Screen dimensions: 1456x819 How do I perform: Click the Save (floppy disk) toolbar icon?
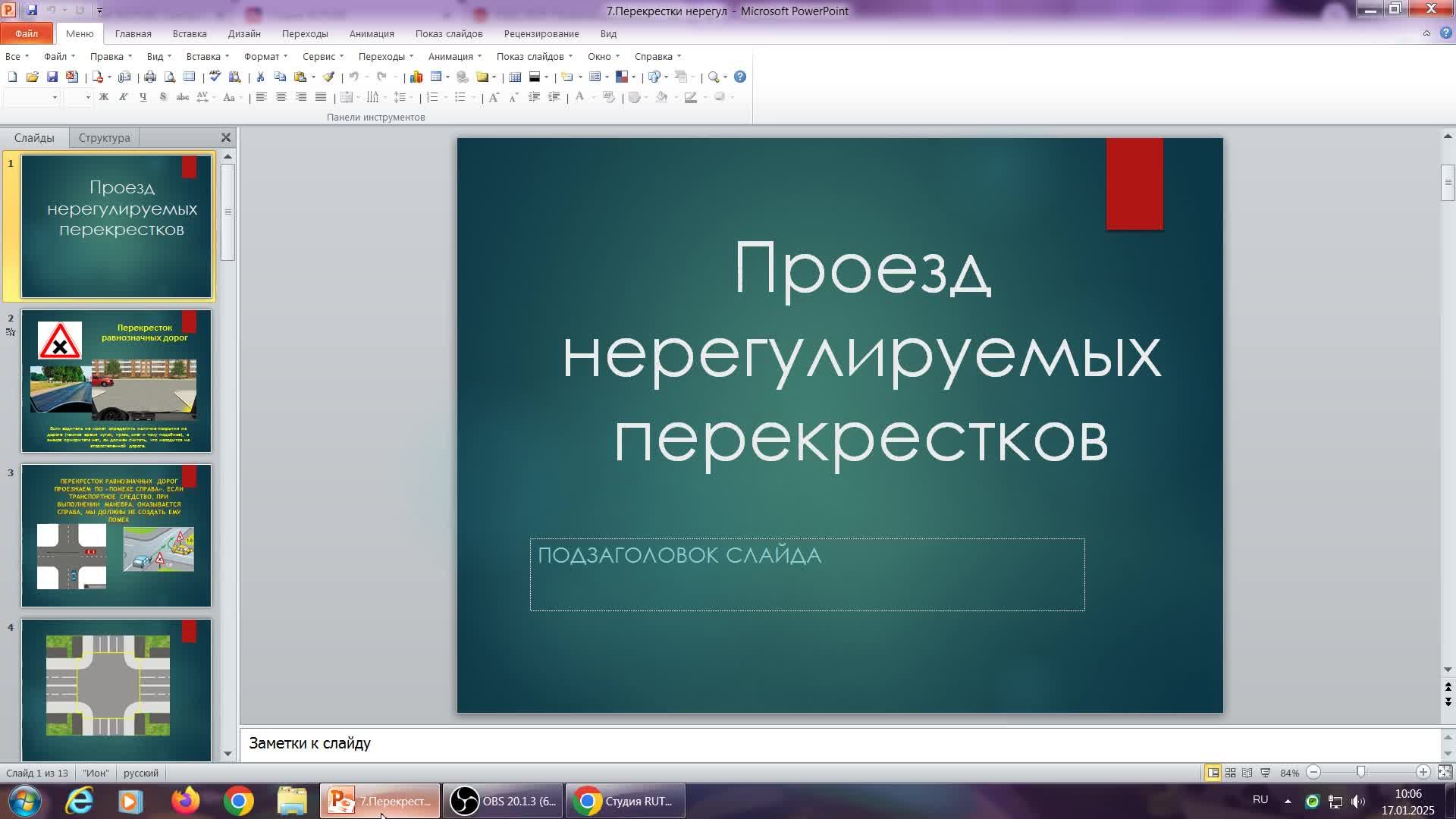(x=52, y=77)
